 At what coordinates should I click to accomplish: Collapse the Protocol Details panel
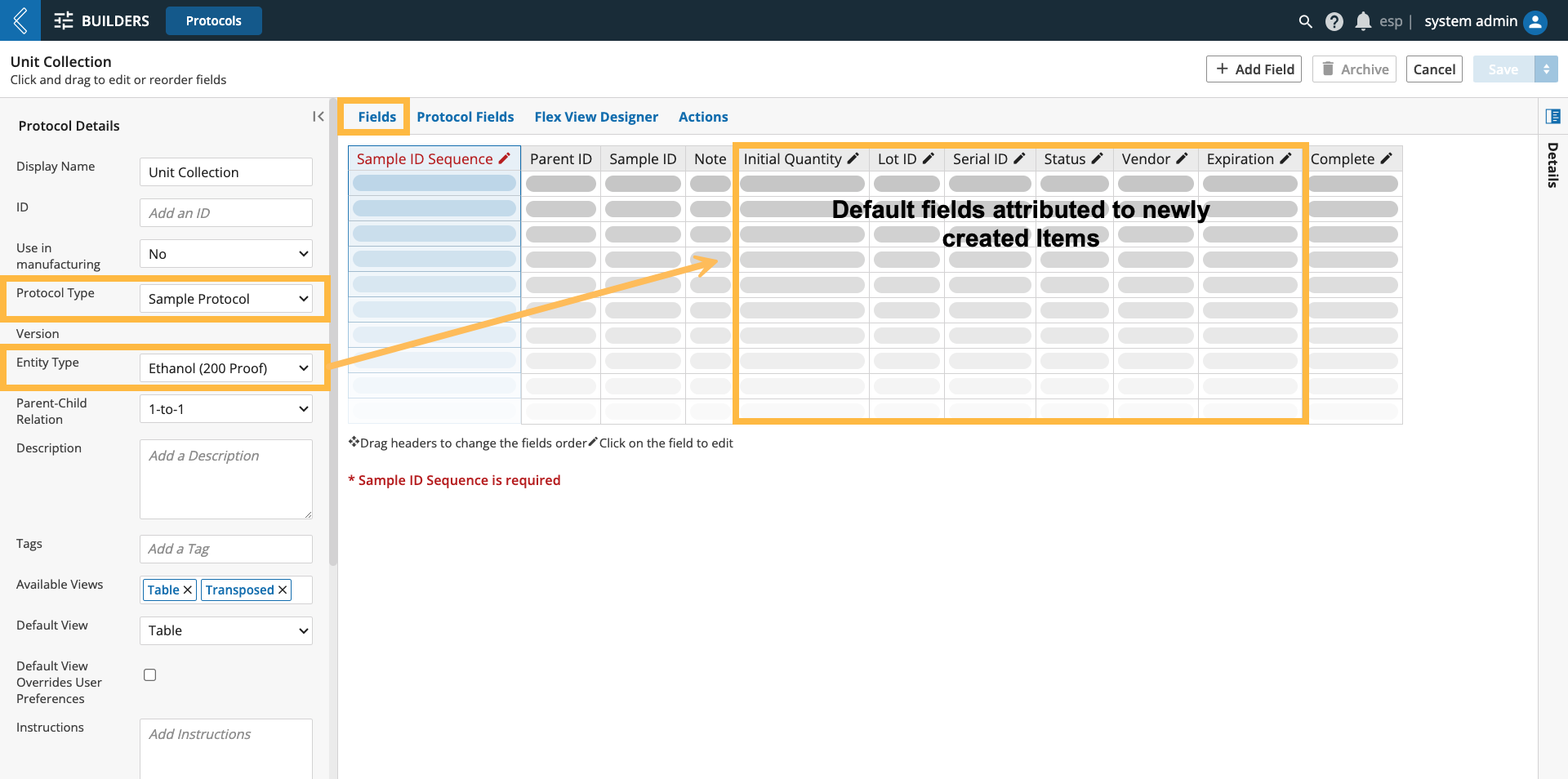[318, 117]
